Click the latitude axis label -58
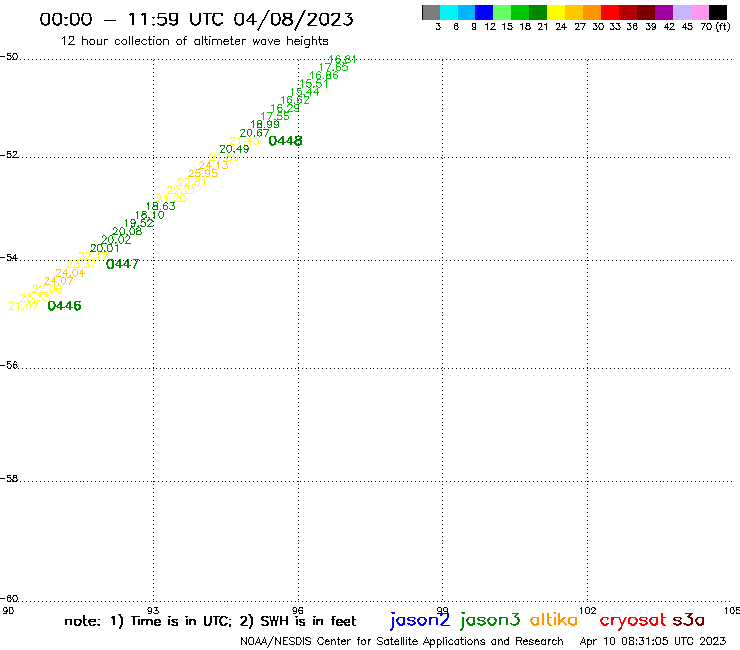This screenshot has width=740, height=650. click(9, 479)
